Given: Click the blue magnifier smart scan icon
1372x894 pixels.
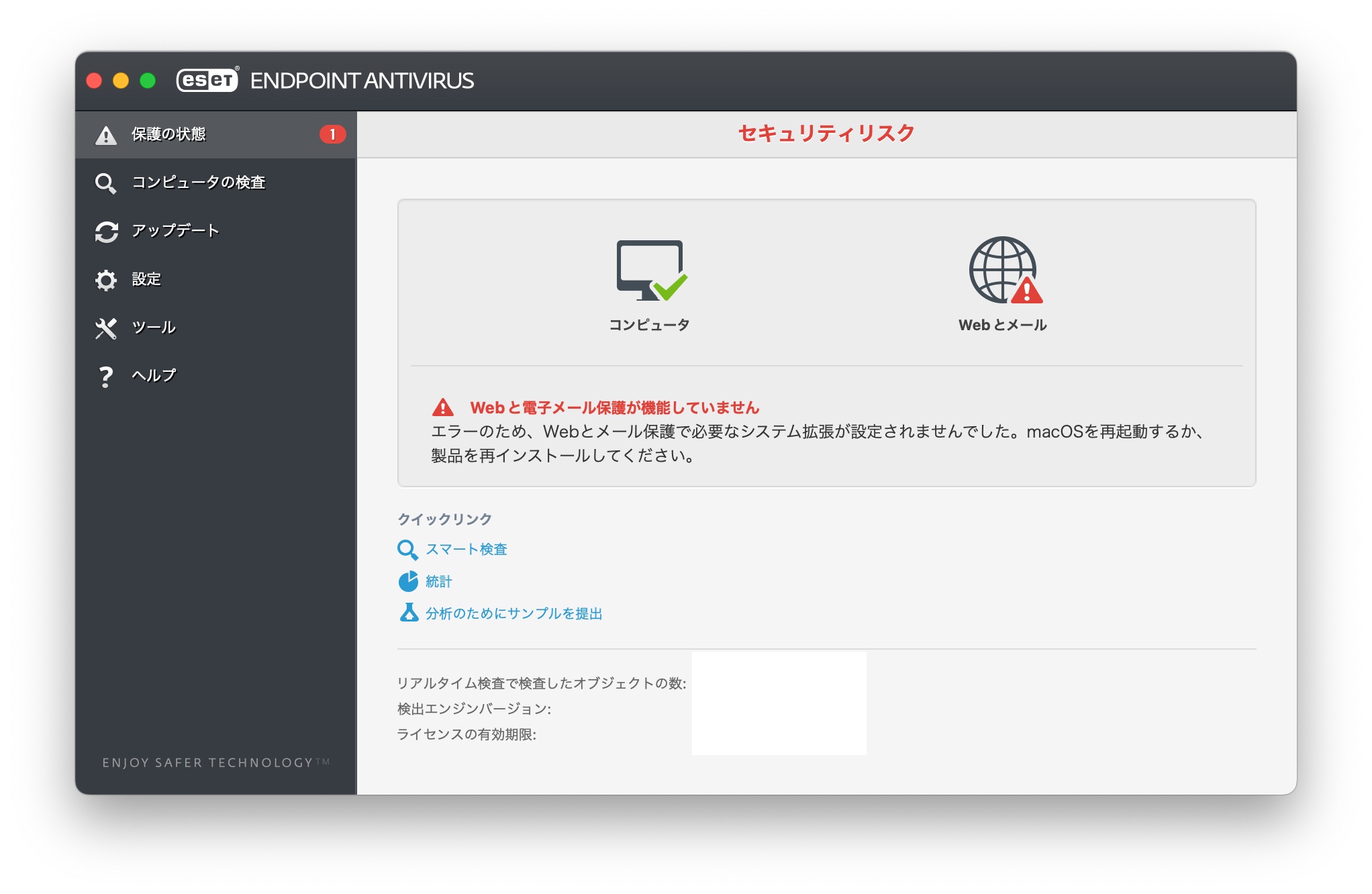Looking at the screenshot, I should click(x=407, y=550).
